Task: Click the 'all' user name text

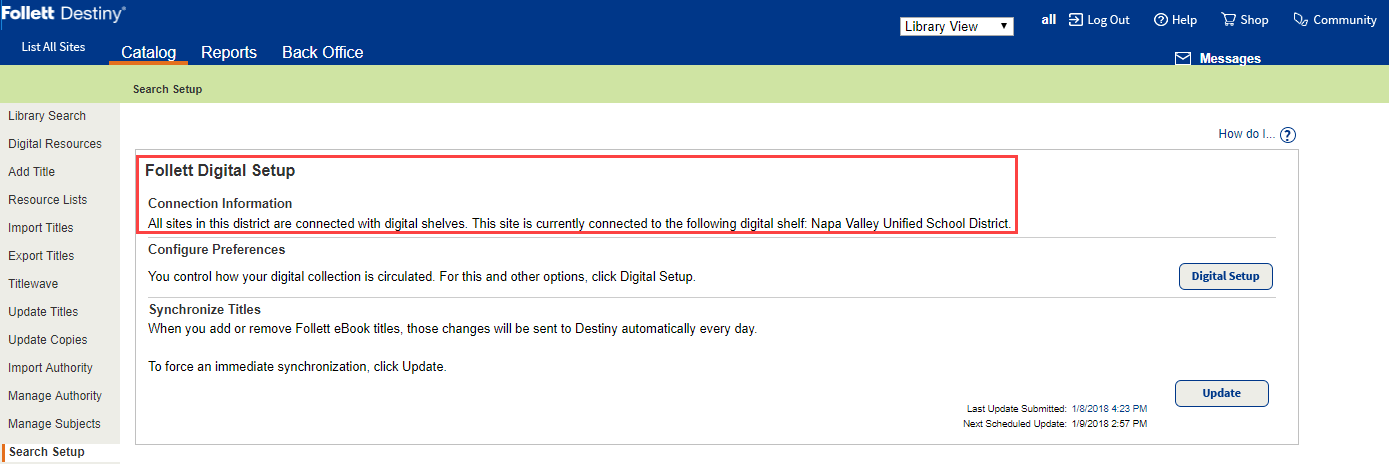Action: tap(1049, 19)
